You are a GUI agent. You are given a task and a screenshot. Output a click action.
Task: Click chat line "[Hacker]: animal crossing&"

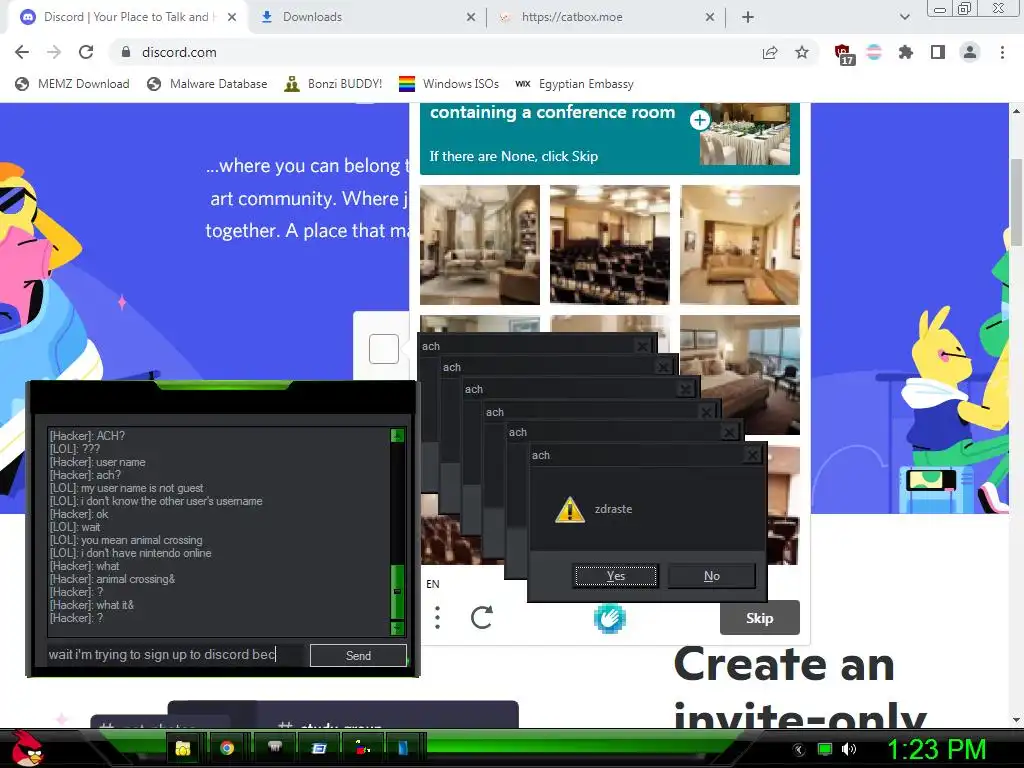(112, 579)
